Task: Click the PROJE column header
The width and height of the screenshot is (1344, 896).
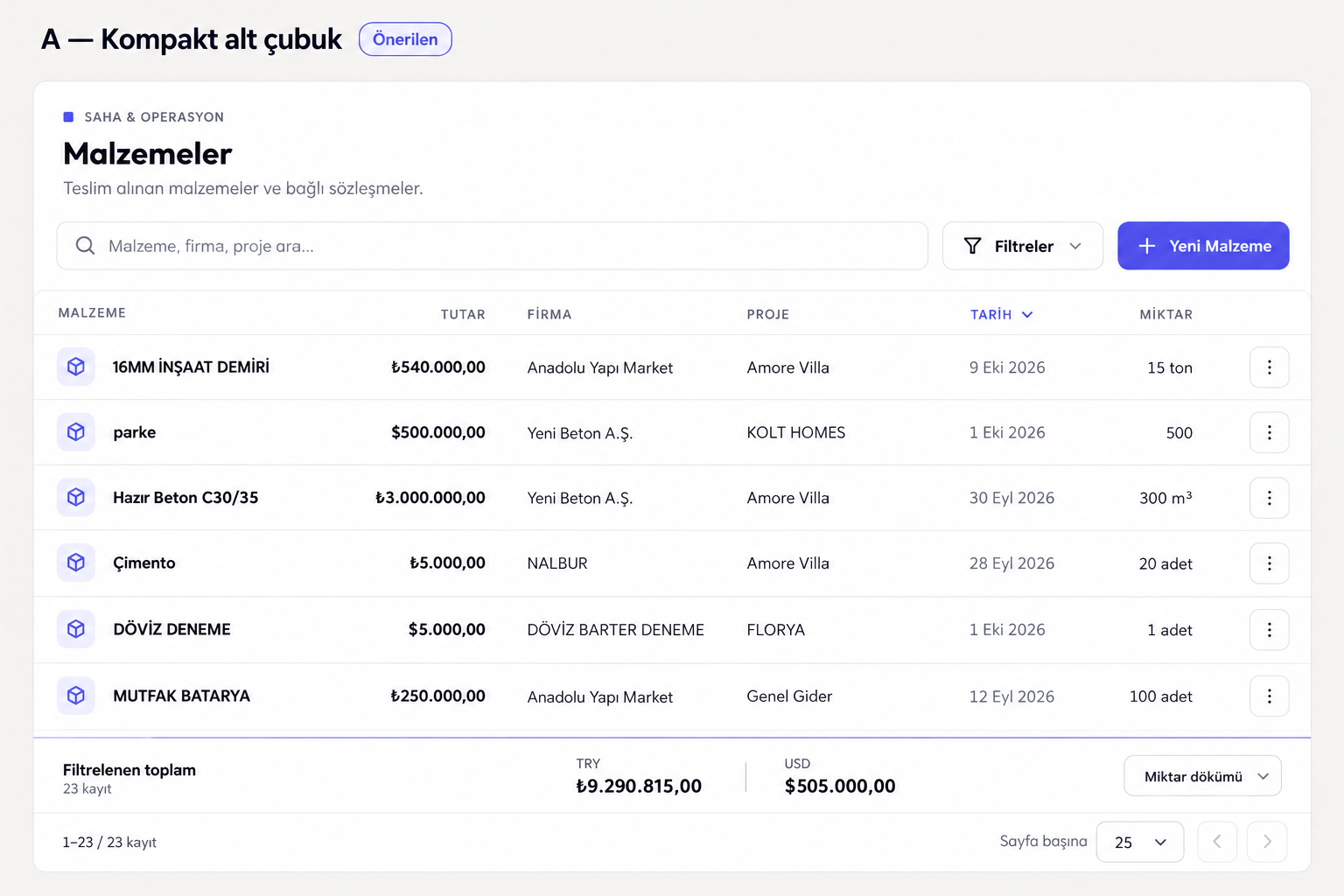Action: pyautogui.click(x=768, y=314)
